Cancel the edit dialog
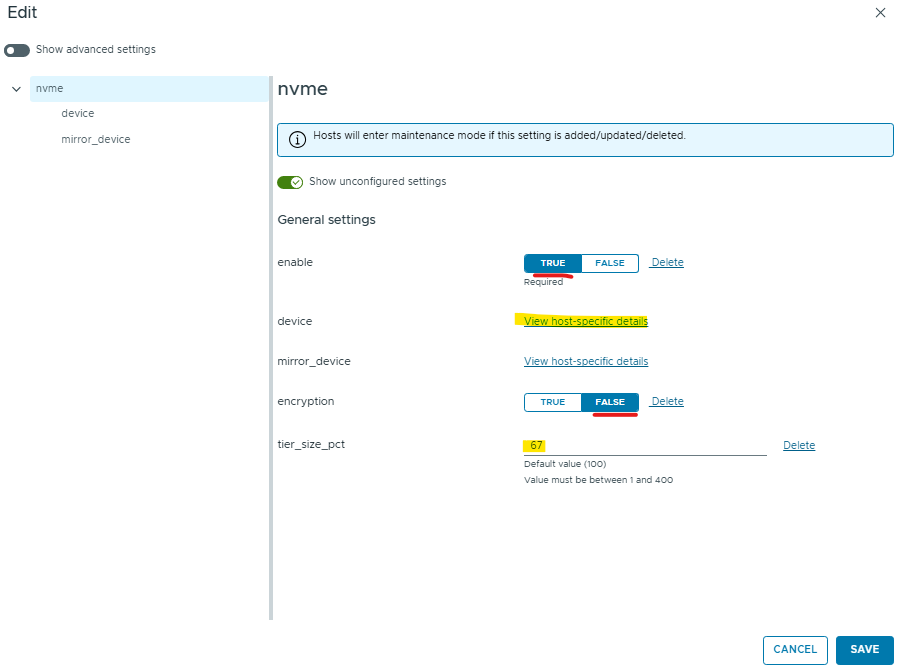Image resolution: width=900 pixels, height=671 pixels. [x=795, y=650]
